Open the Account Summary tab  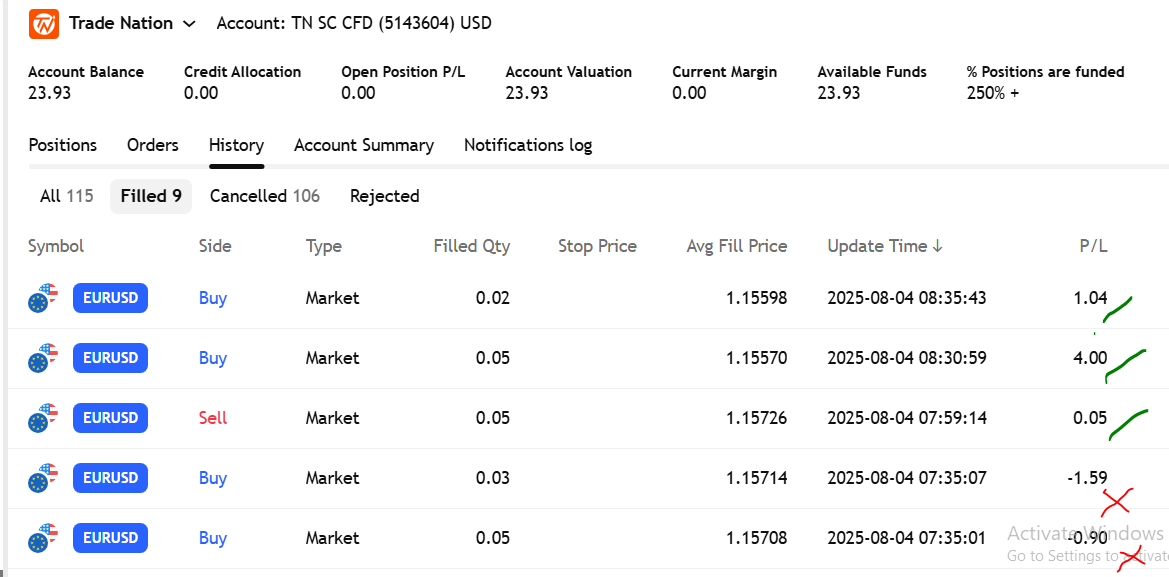(x=363, y=145)
